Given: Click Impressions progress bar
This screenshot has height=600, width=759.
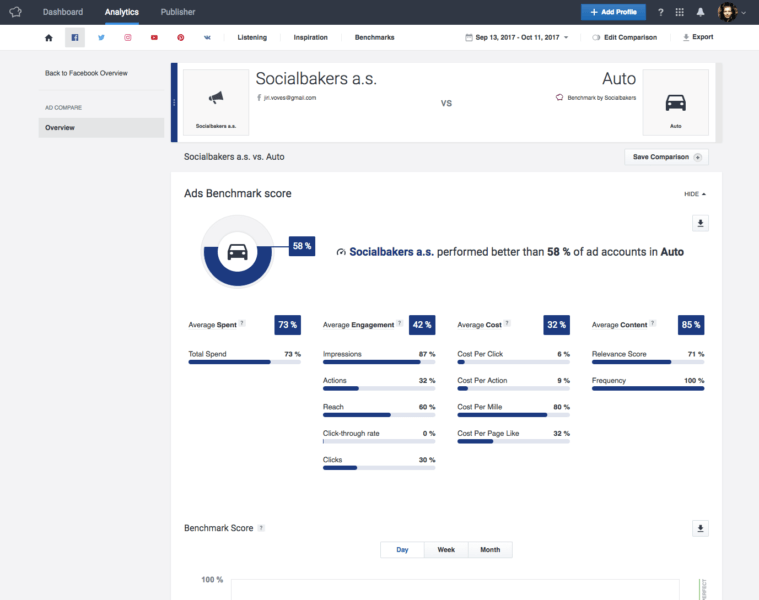Looking at the screenshot, I should tap(379, 362).
